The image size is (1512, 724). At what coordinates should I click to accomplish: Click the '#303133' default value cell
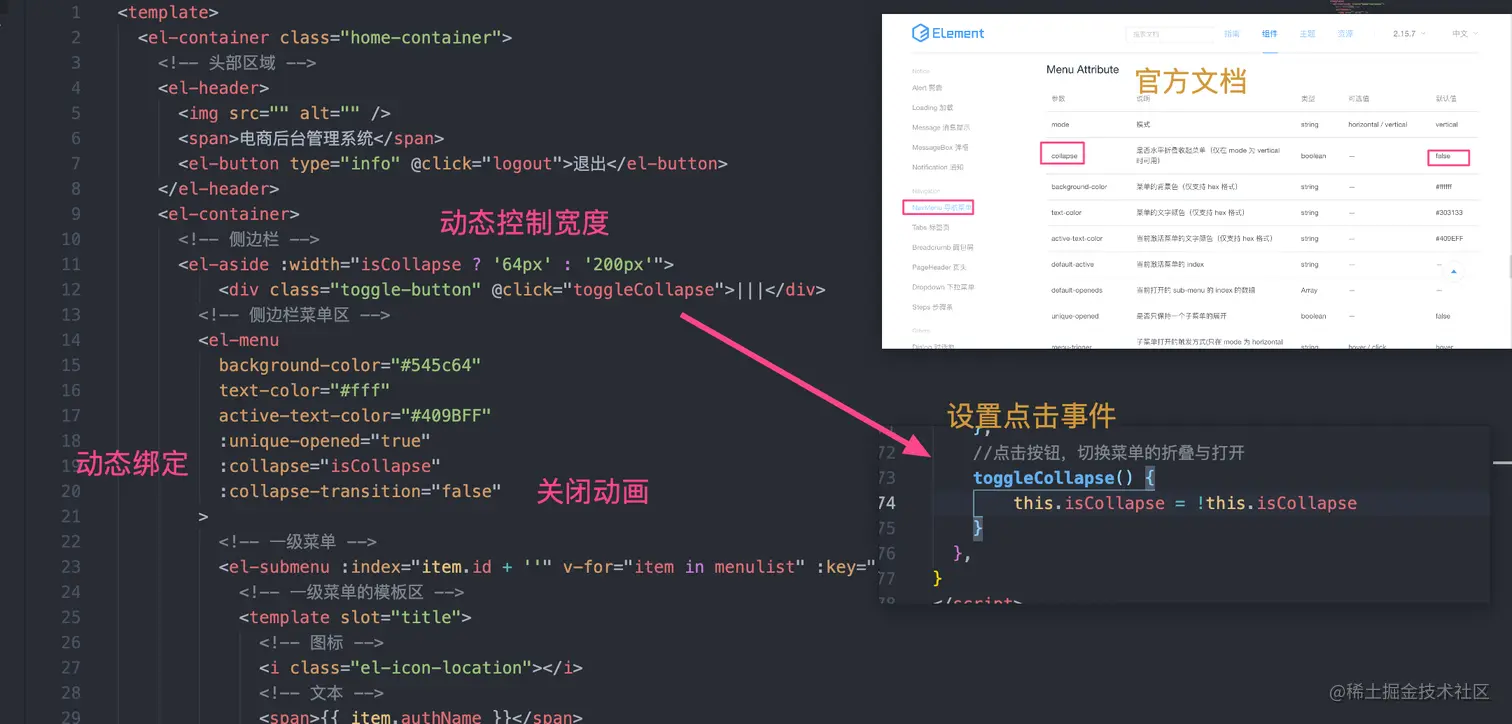1449,213
